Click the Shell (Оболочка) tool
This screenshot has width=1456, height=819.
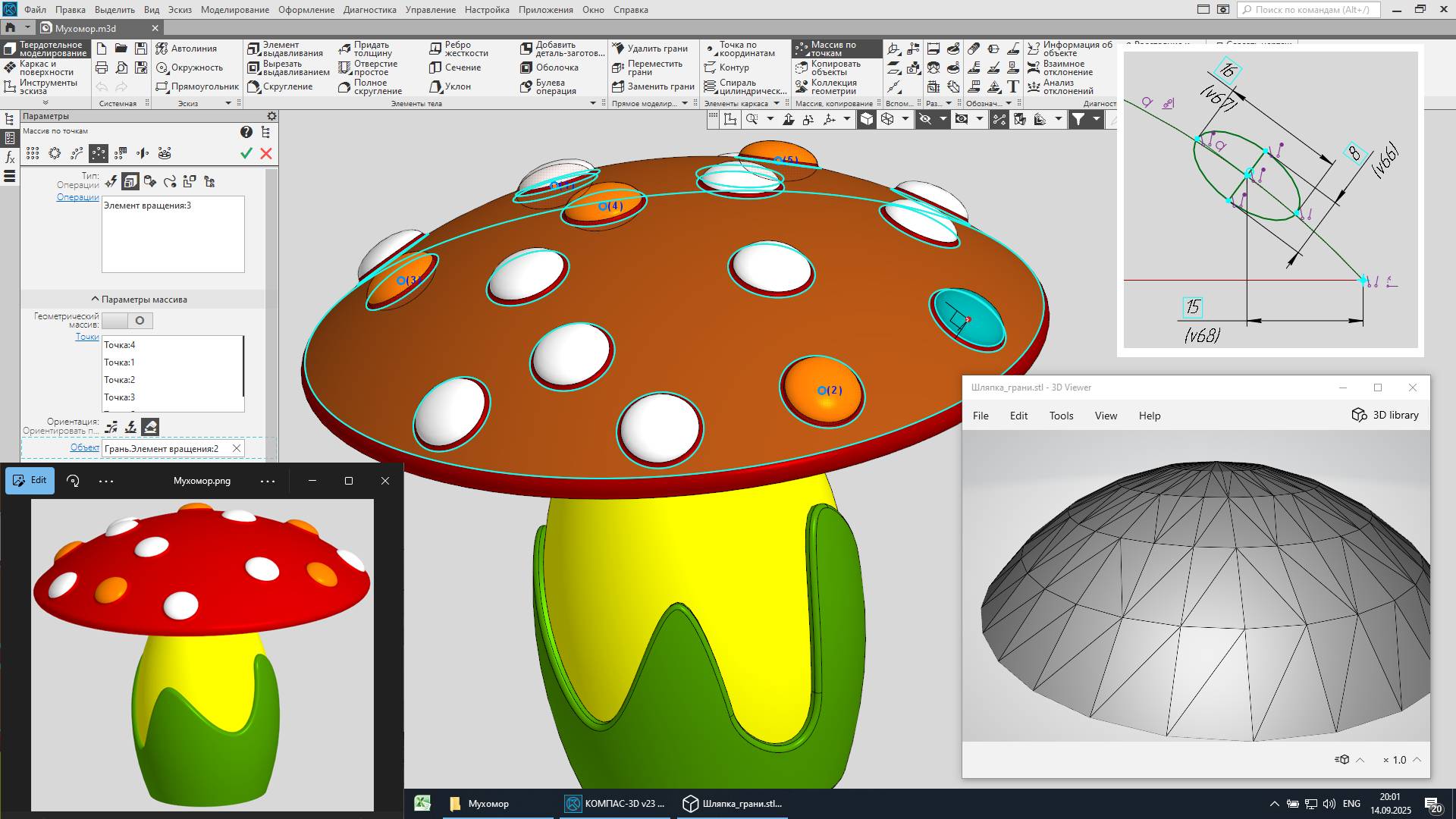(x=549, y=67)
